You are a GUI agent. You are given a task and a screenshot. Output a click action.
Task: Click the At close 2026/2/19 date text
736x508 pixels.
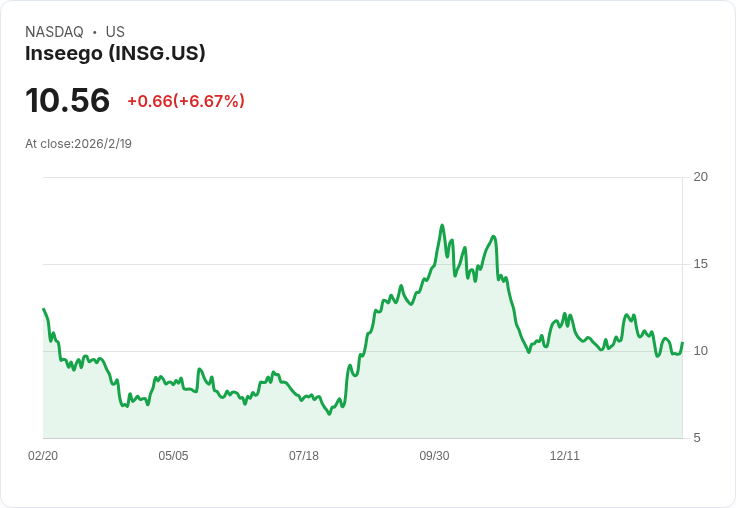point(78,144)
